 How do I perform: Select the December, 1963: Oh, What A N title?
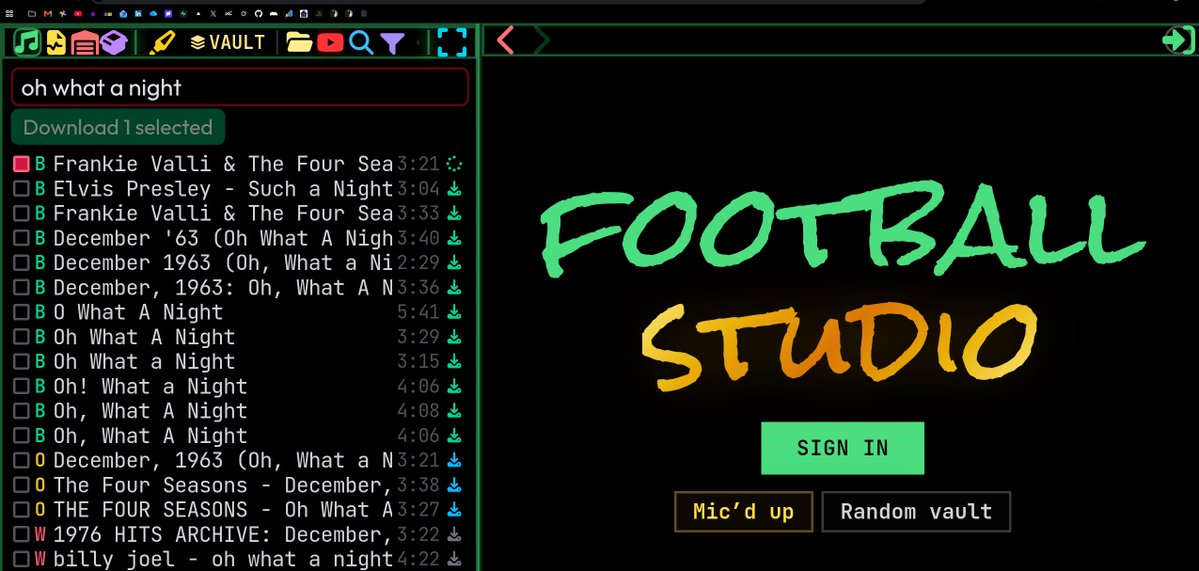(223, 287)
